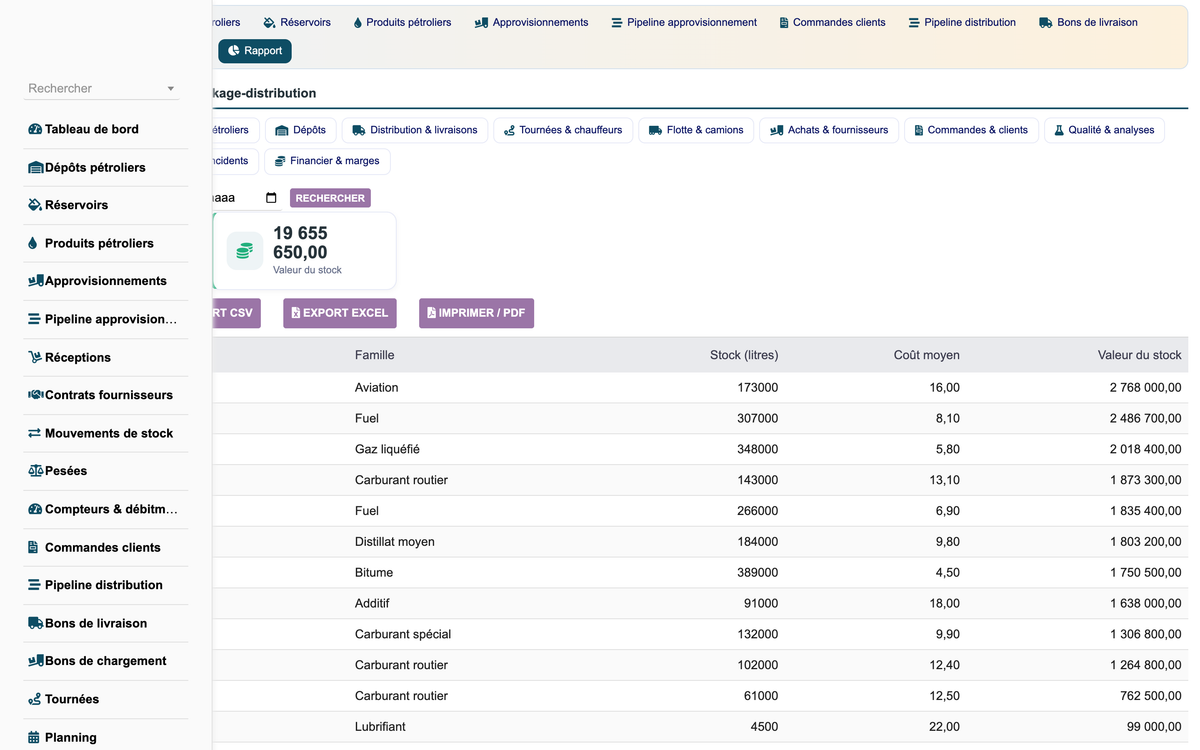
Task: Switch to the Dépôts report tab
Action: coord(301,130)
